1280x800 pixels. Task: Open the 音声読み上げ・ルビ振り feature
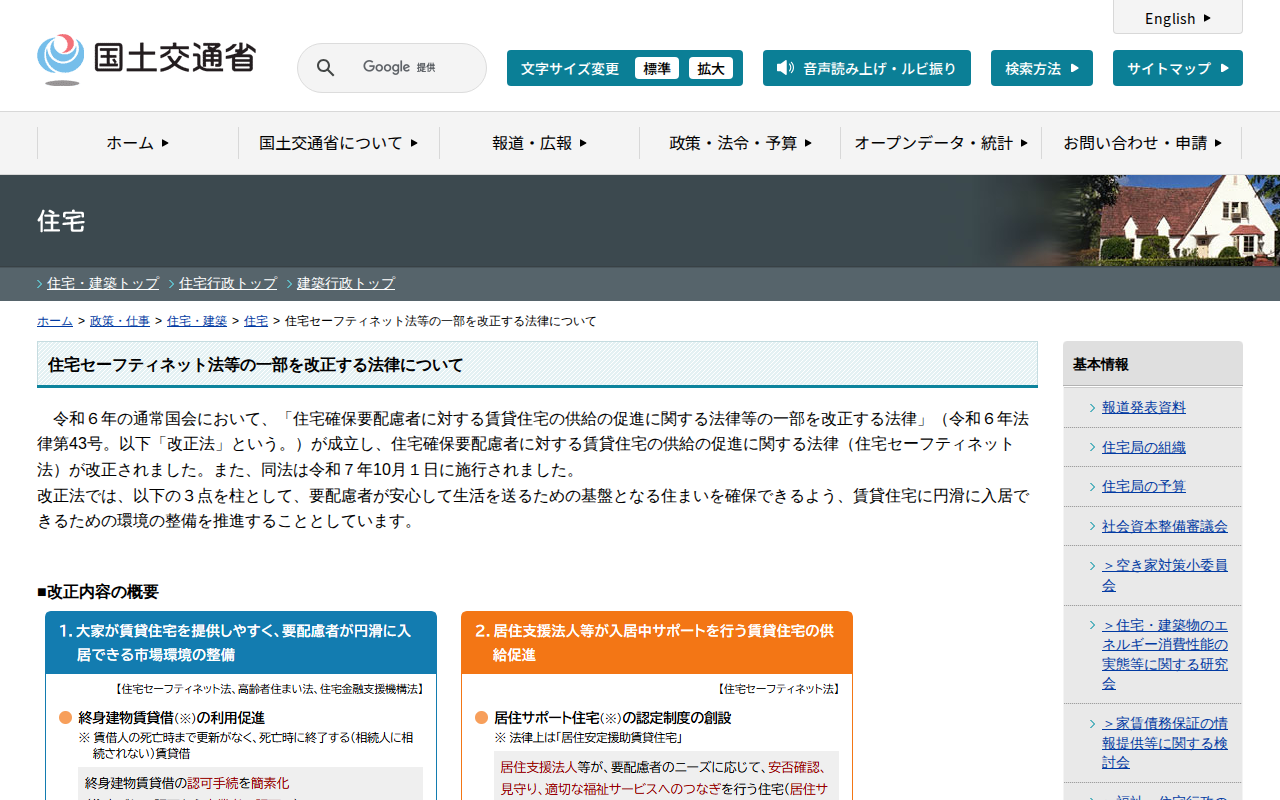click(867, 68)
